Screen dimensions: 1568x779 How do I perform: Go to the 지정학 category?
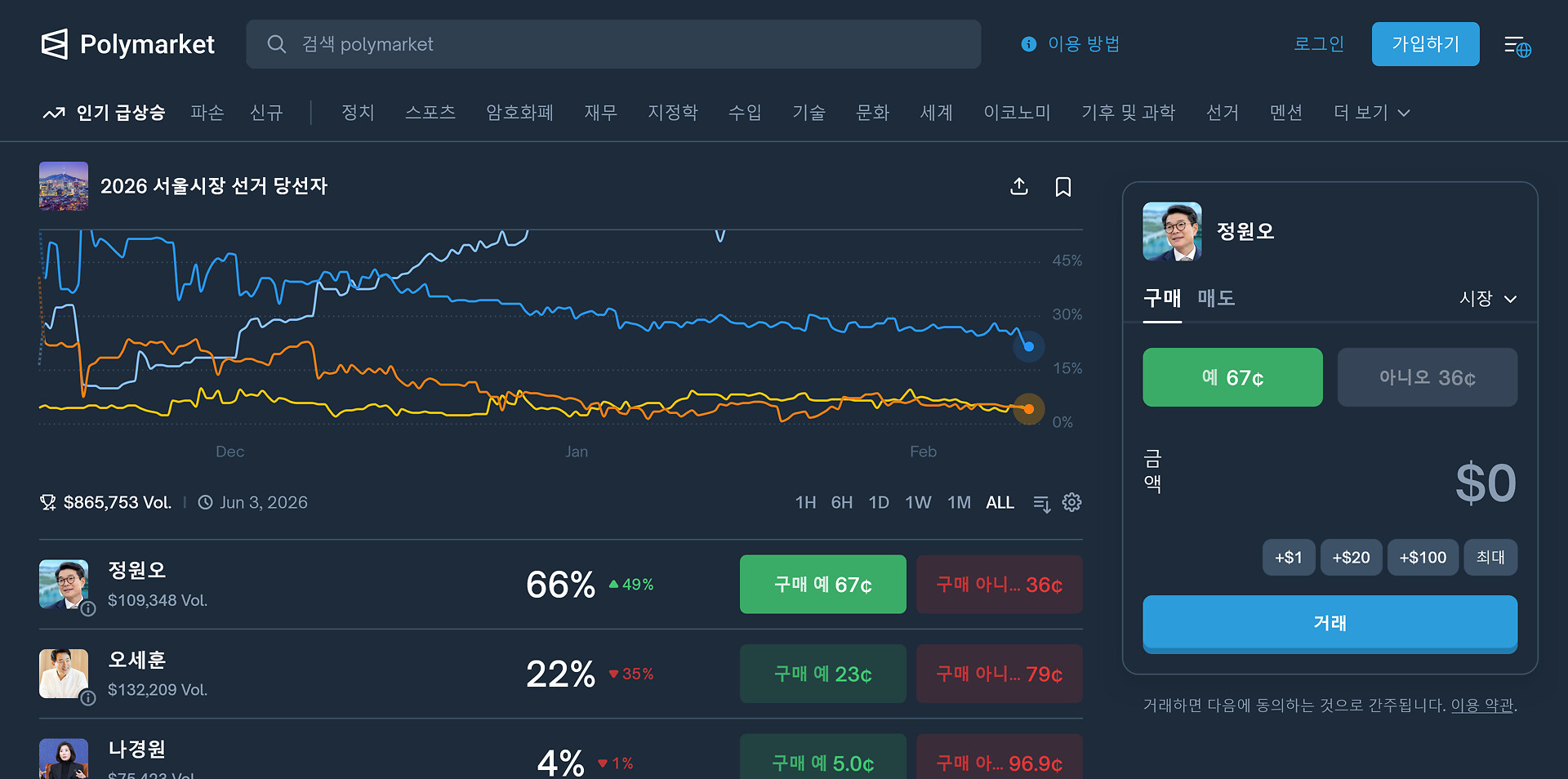pos(673,113)
